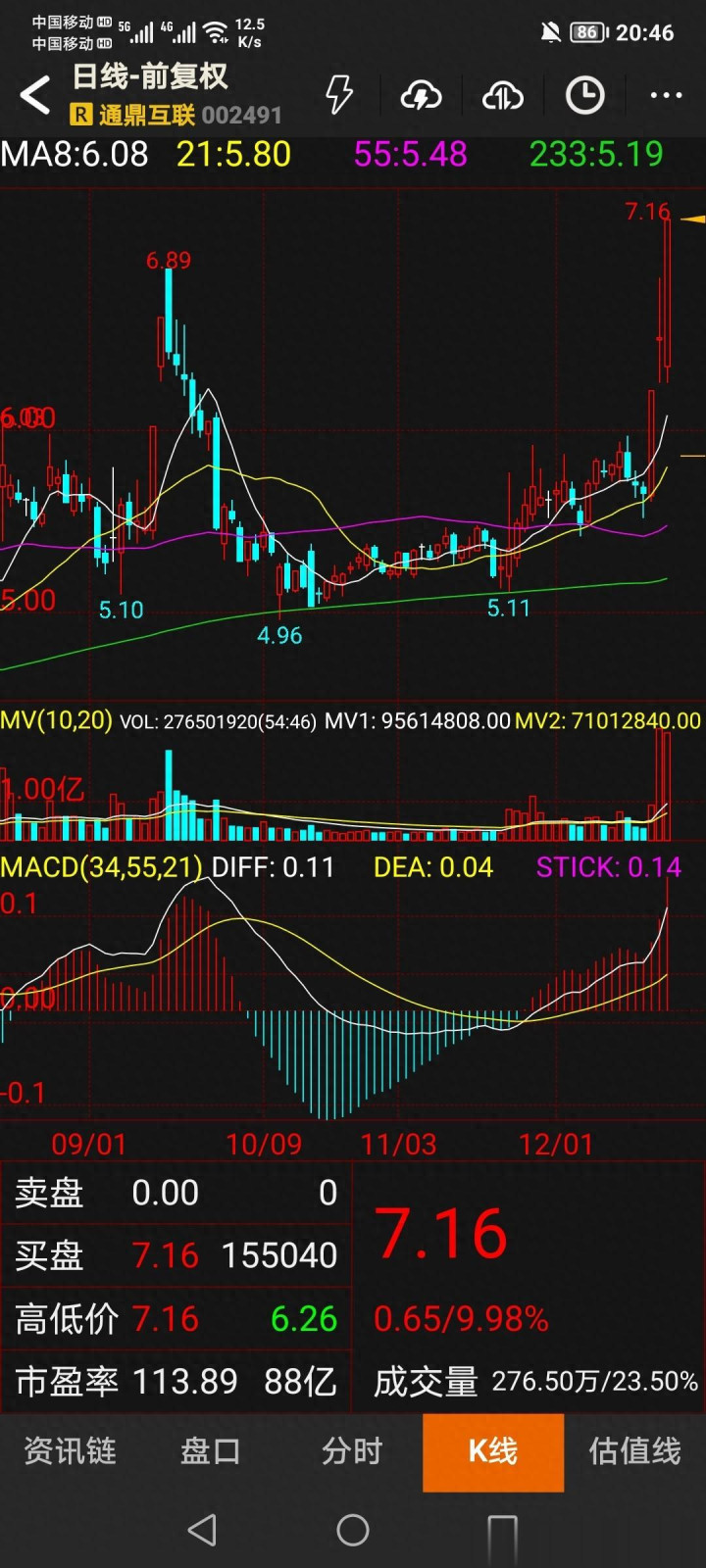Screen dimensions: 706x1568
Task: Tap the 卖盘 sell order row
Action: 176,1193
